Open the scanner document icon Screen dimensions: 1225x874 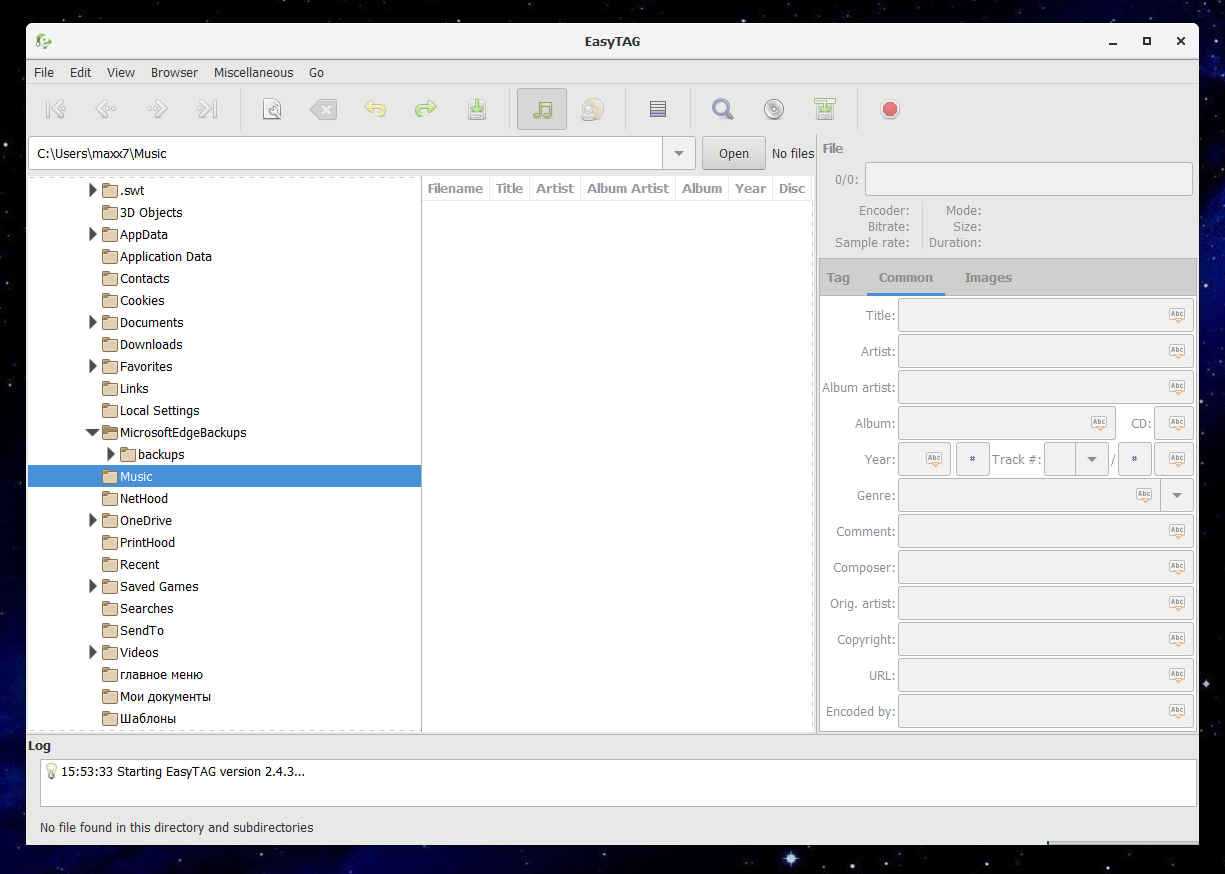click(x=272, y=109)
